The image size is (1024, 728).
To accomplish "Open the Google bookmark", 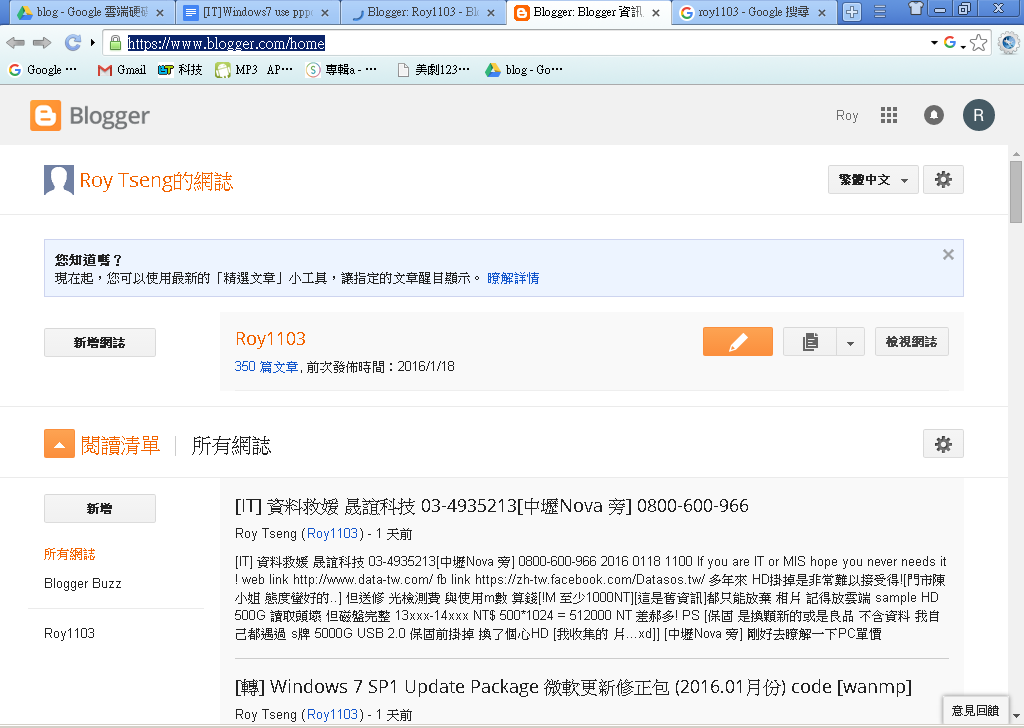I will point(42,70).
